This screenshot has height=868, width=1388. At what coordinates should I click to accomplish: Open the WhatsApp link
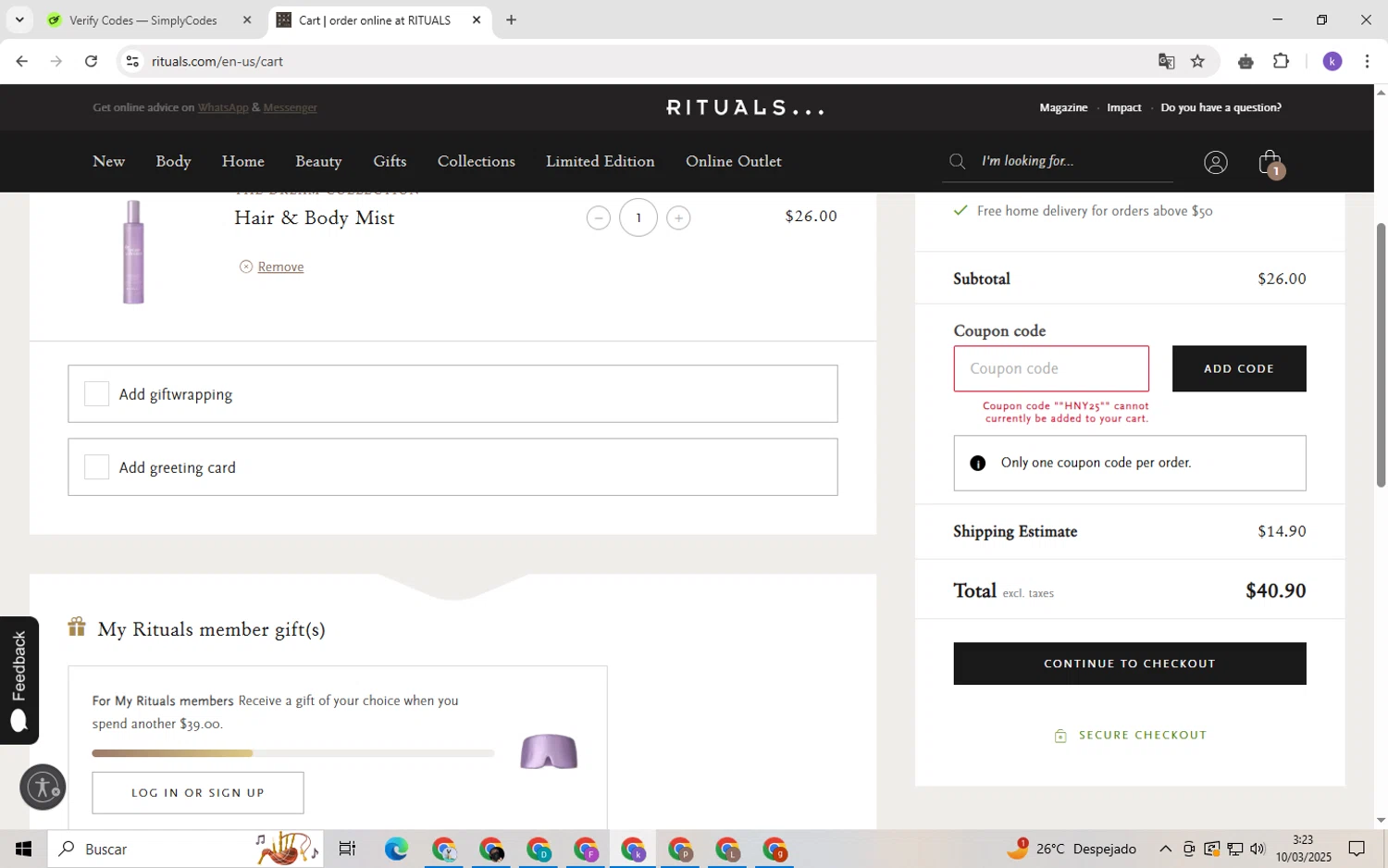[223, 107]
